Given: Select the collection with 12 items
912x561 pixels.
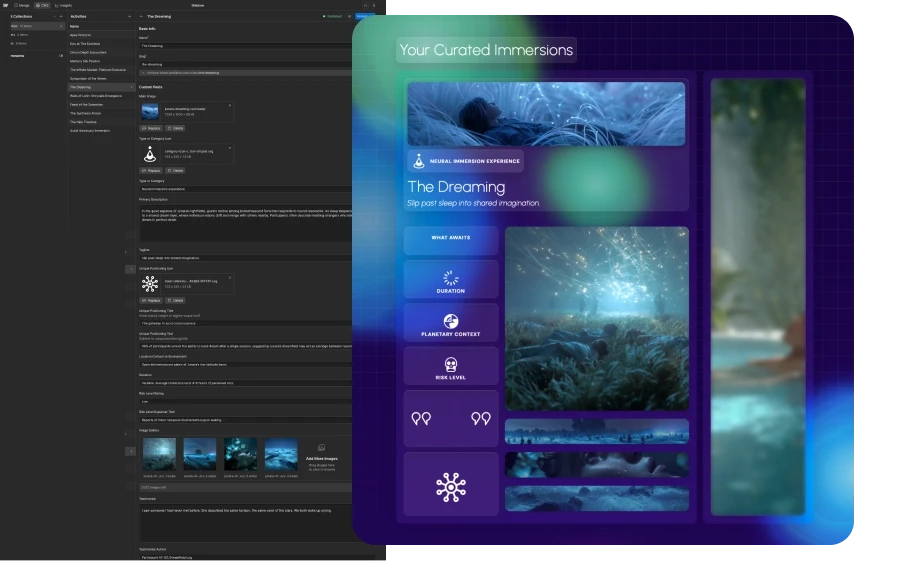Looking at the screenshot, I should [37, 26].
